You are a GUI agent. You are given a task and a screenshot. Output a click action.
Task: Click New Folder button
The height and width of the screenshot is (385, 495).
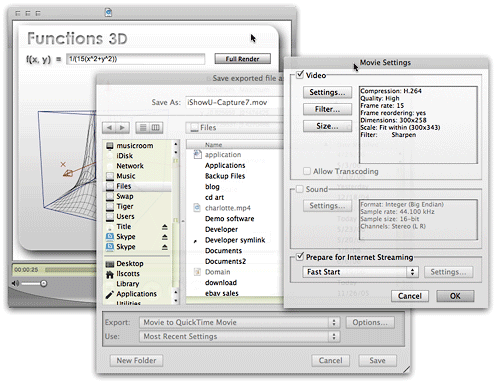[x=136, y=360]
